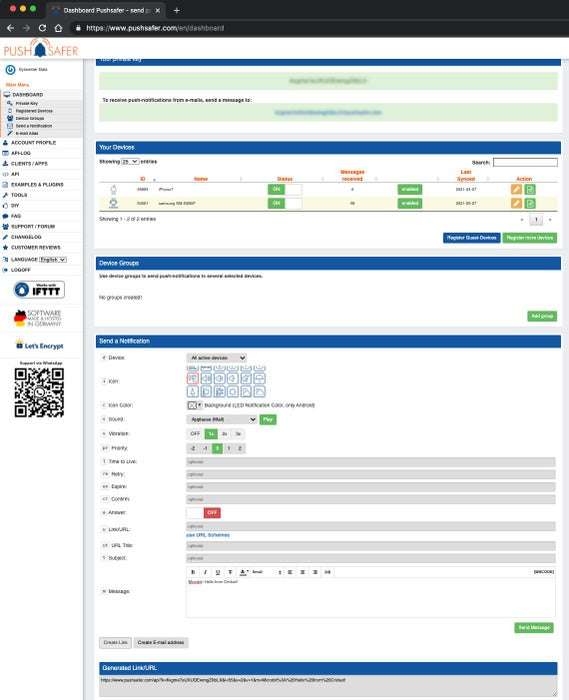The width and height of the screenshot is (569, 700).
Task: Click the Works with IFTTT badge
Action: (x=39, y=290)
